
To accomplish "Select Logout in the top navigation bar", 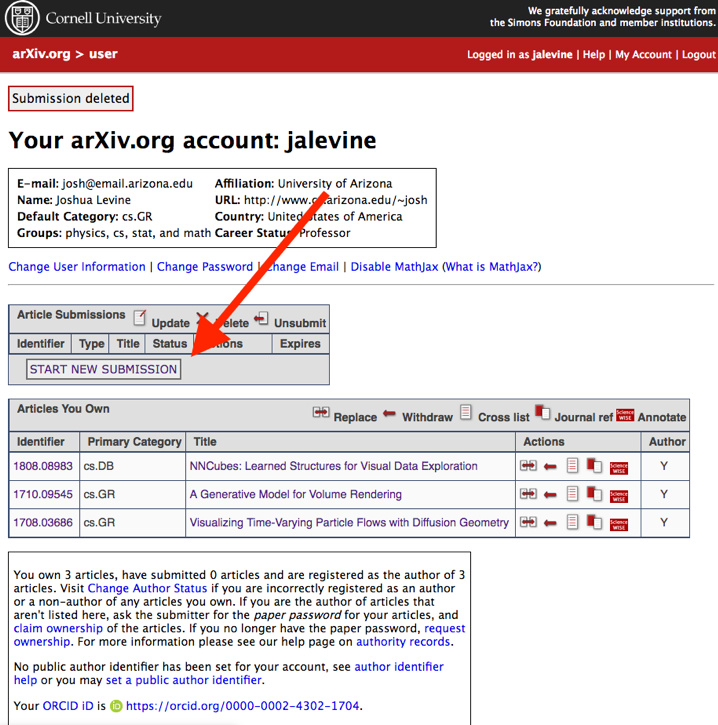I will click(698, 55).
